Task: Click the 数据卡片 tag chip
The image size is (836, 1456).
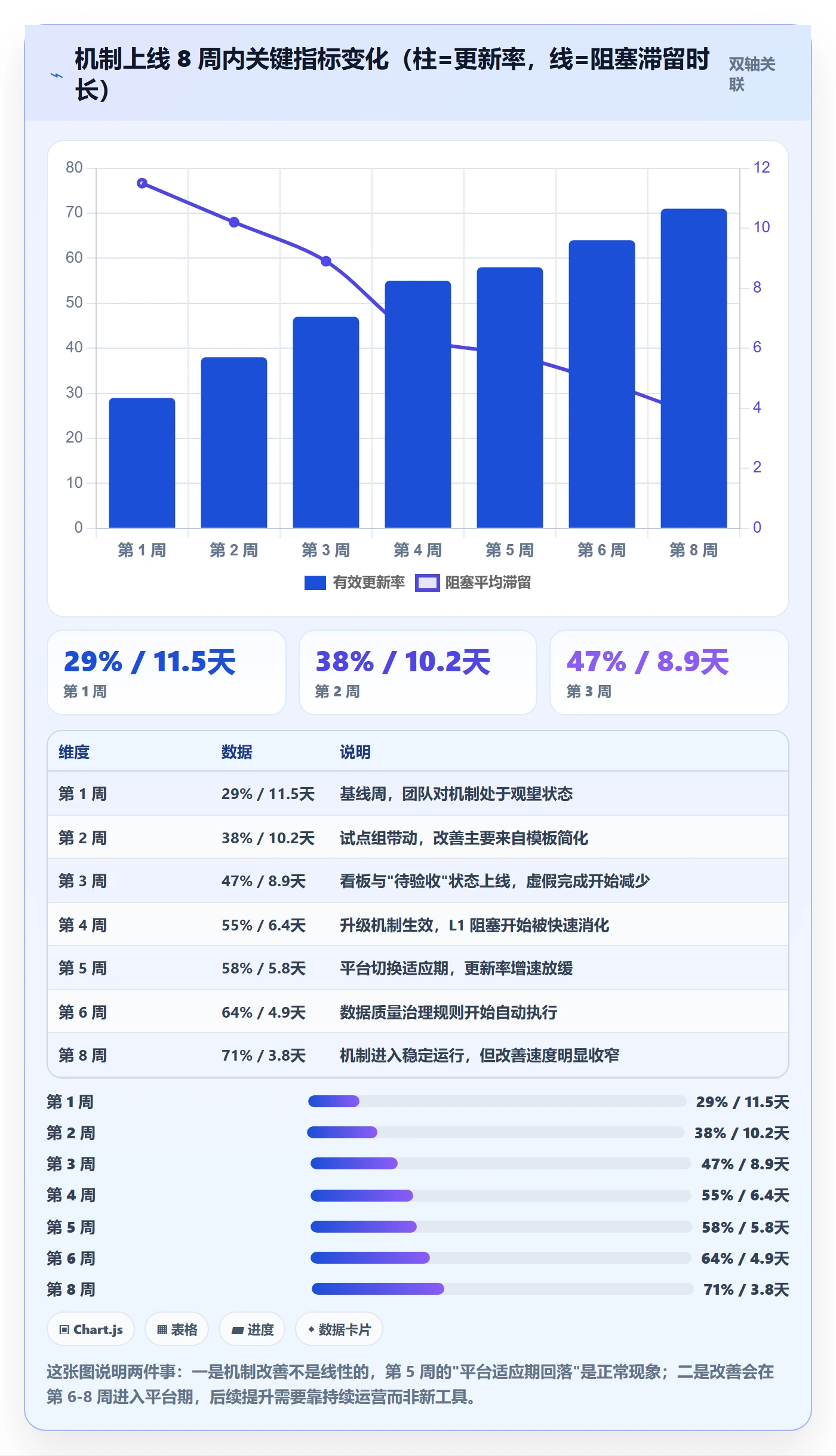Action: (x=339, y=1329)
